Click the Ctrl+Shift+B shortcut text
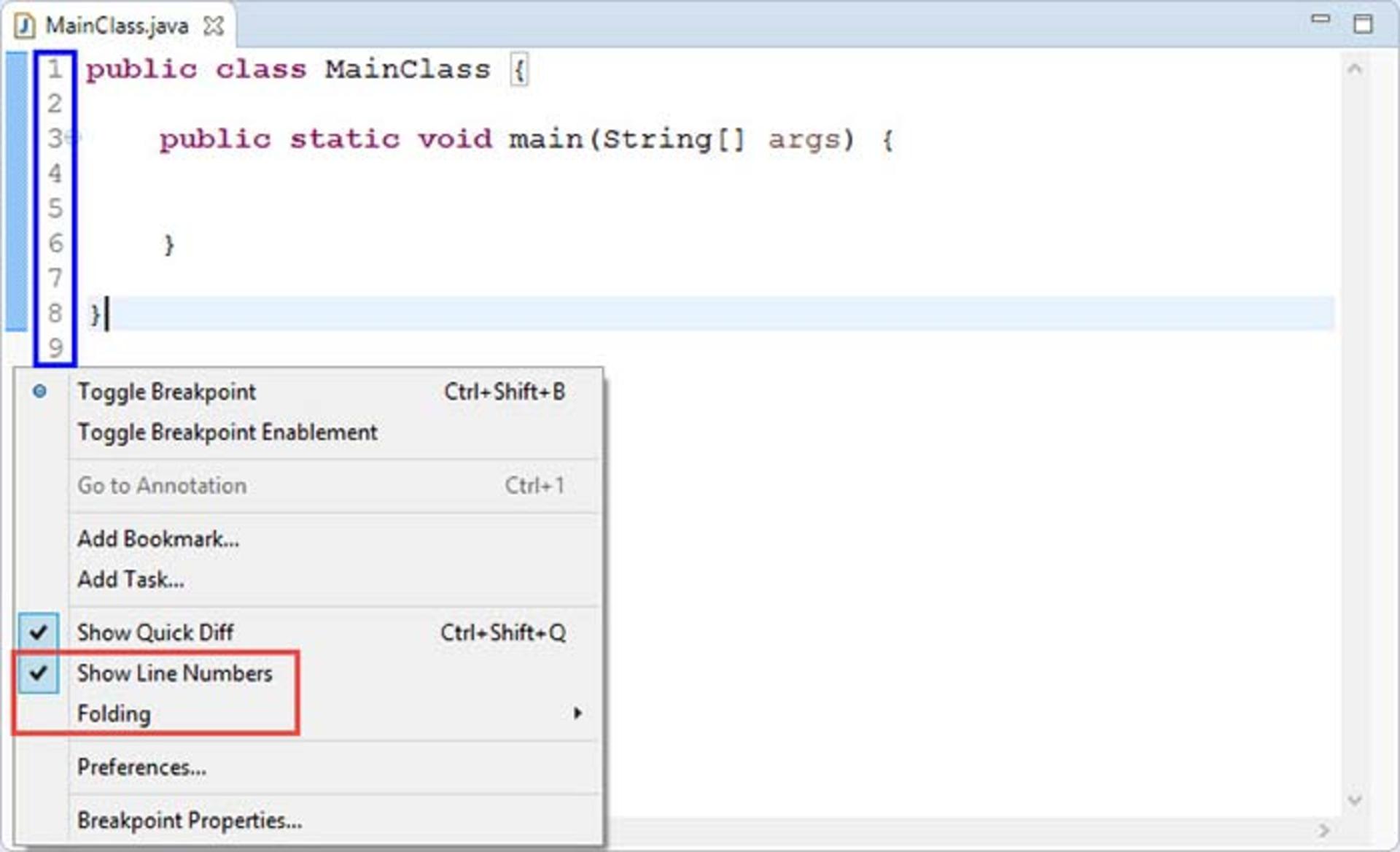Screen dimensions: 1400x852 pos(505,392)
